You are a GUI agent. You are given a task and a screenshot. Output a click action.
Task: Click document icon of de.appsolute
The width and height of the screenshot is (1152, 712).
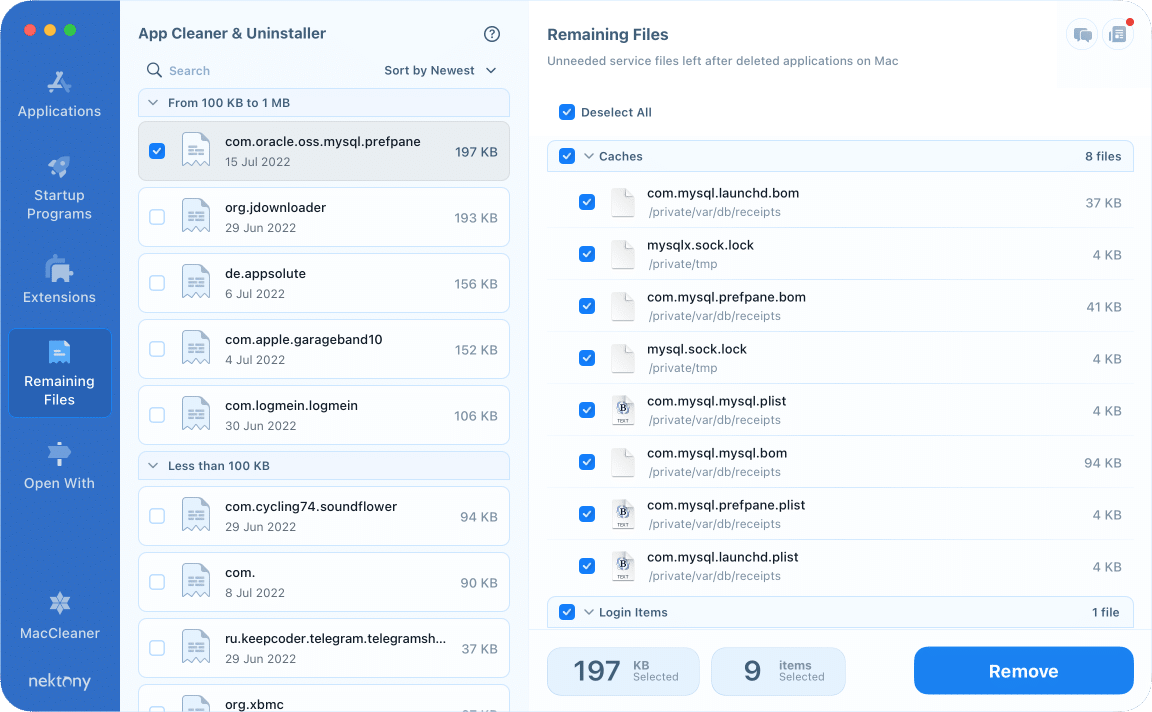[195, 283]
